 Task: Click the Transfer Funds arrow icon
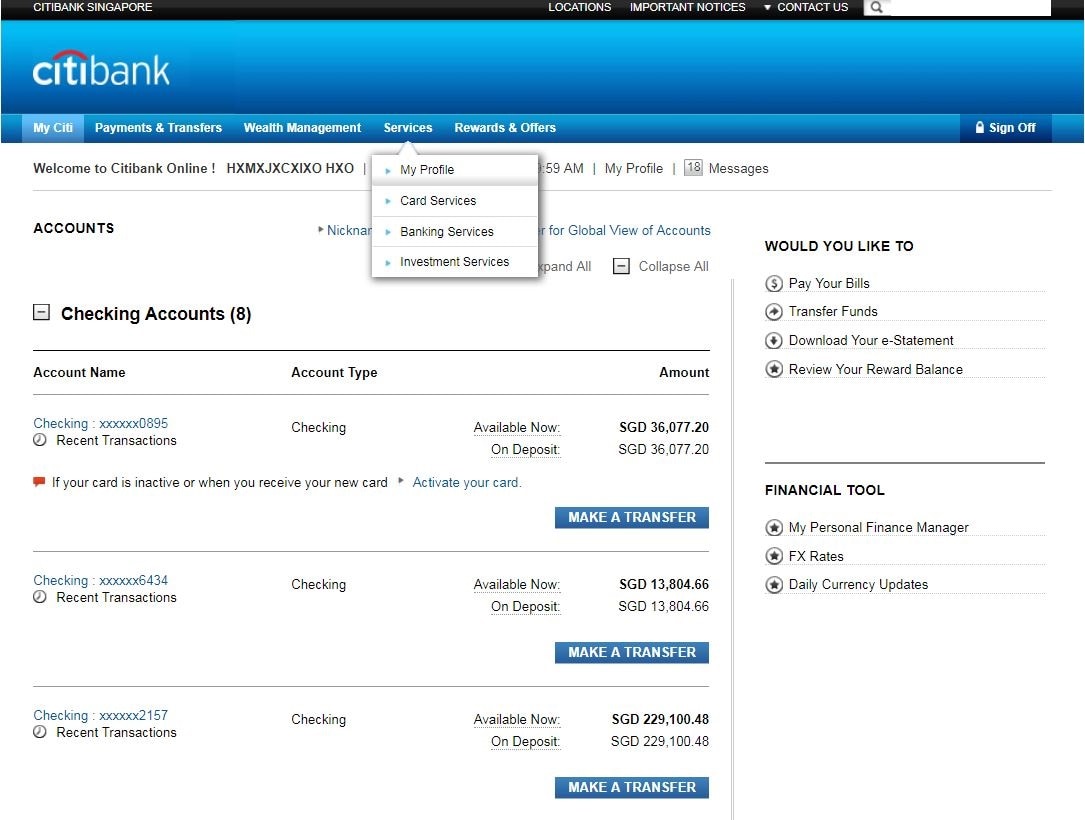(773, 312)
